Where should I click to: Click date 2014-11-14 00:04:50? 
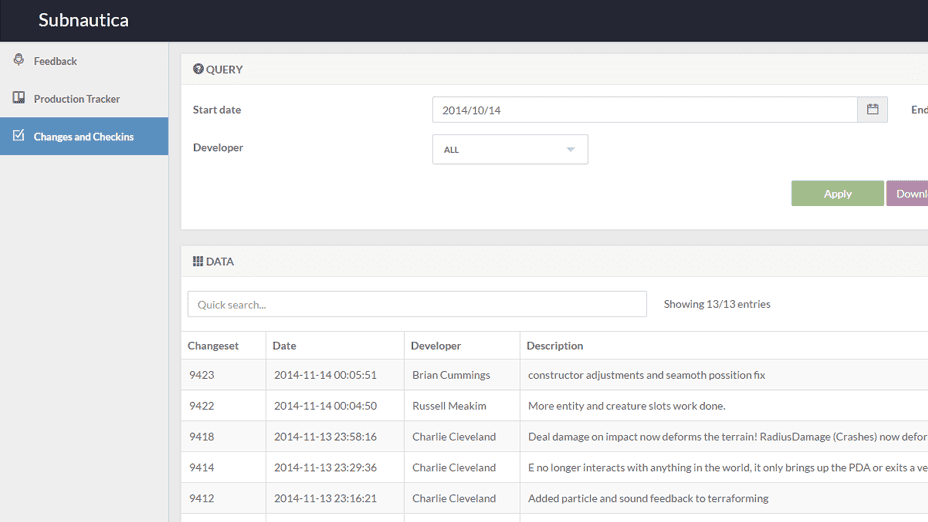326,405
